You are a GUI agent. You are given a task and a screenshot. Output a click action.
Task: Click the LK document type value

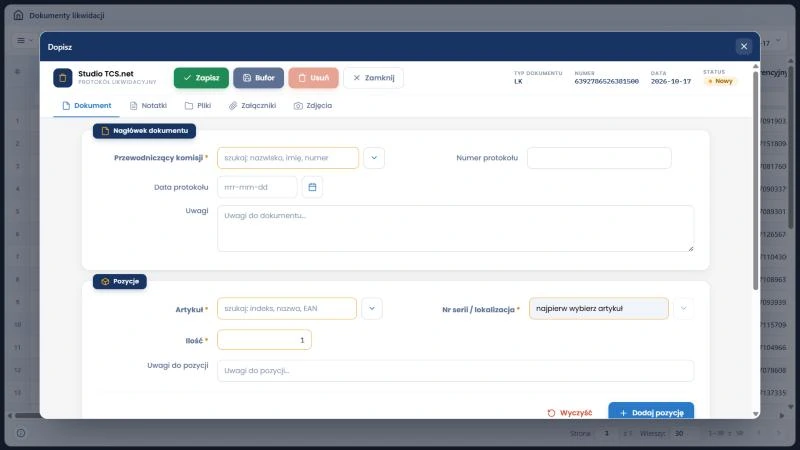tap(518, 82)
